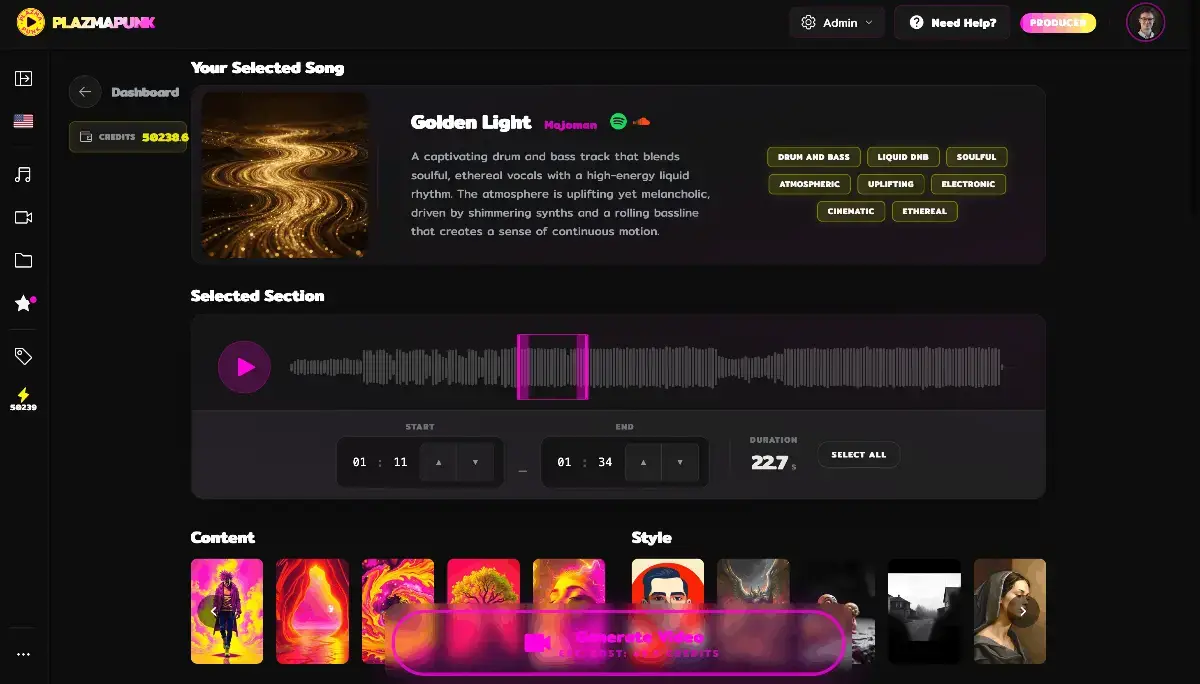Open the star favorites icon
The width and height of the screenshot is (1200, 684).
click(x=23, y=303)
